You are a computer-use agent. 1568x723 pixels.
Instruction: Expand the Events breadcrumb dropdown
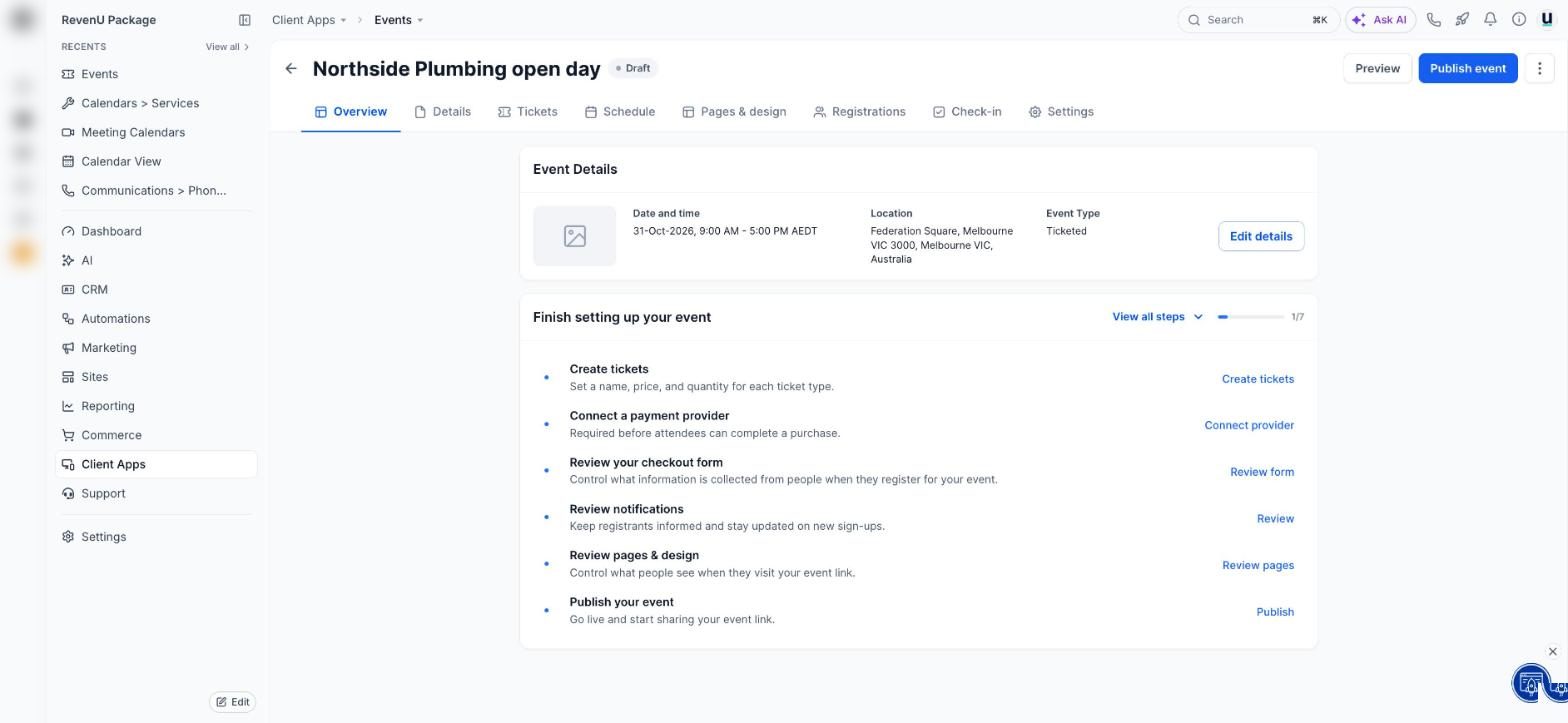pos(398,20)
